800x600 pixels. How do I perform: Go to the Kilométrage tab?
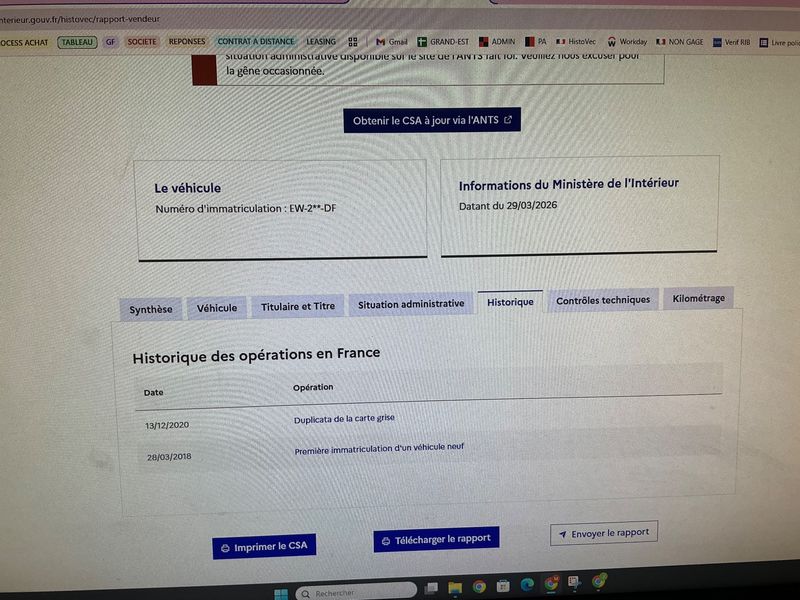pos(698,298)
